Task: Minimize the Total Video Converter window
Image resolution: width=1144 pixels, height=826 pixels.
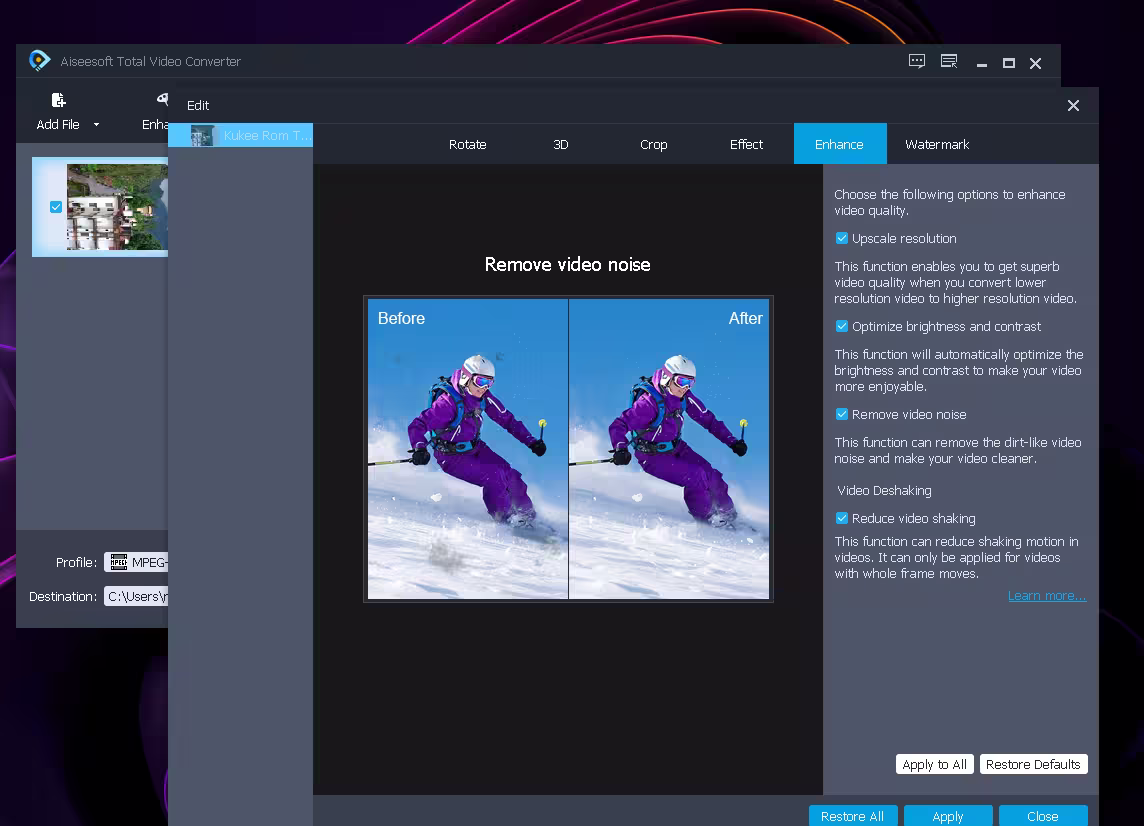Action: (x=982, y=64)
